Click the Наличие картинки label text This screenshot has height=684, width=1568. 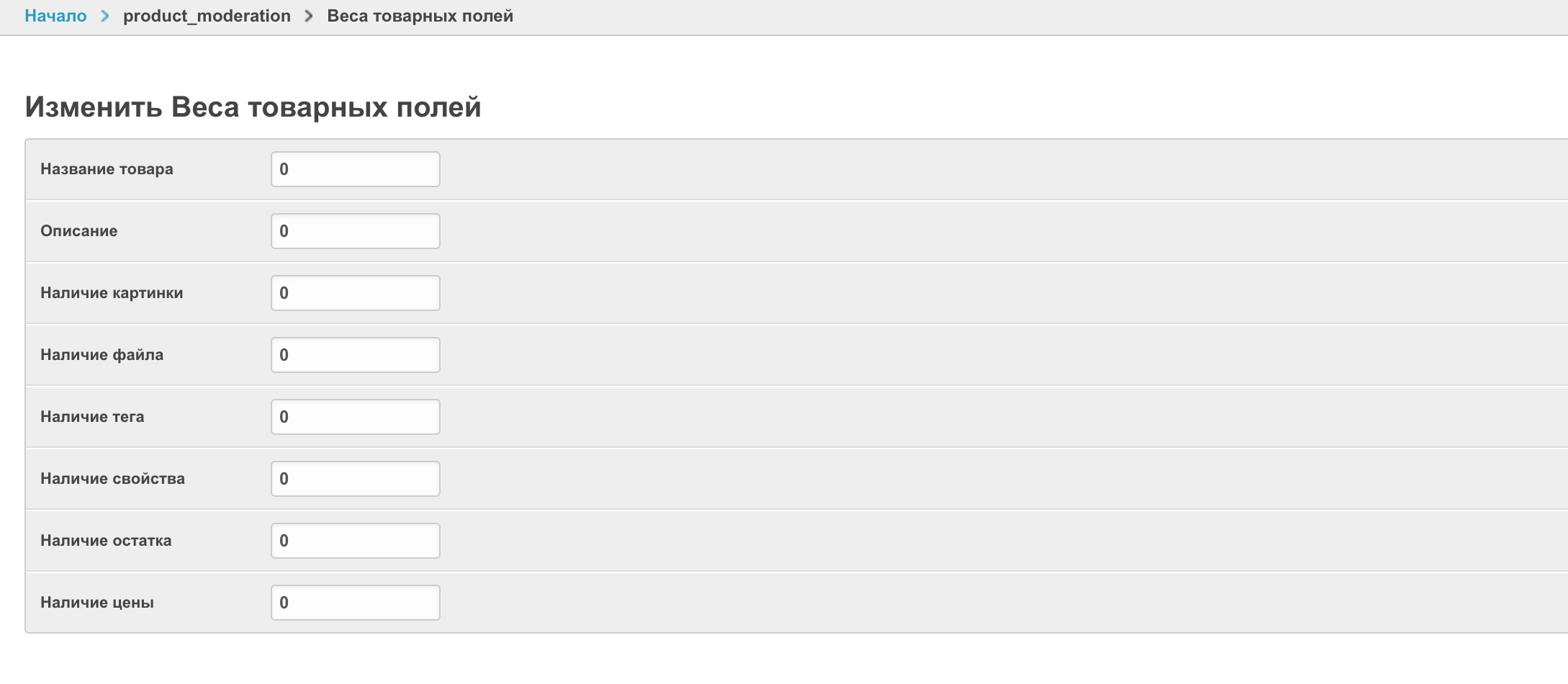pyautogui.click(x=112, y=293)
